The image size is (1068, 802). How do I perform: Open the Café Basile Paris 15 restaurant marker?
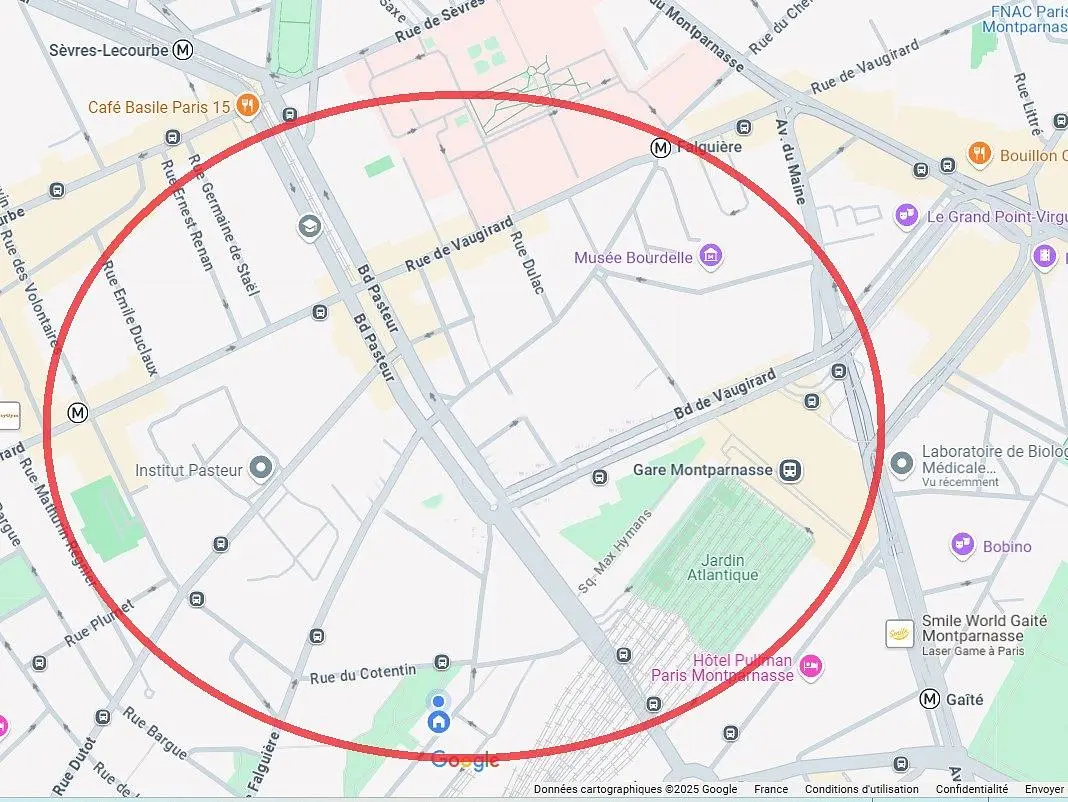pos(247,107)
